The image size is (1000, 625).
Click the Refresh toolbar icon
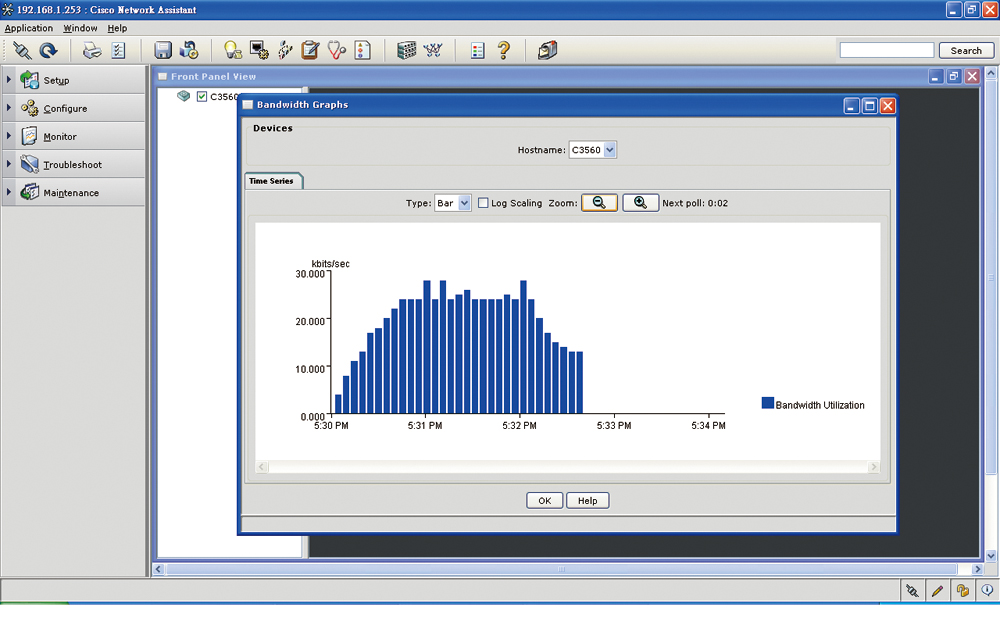coord(48,50)
